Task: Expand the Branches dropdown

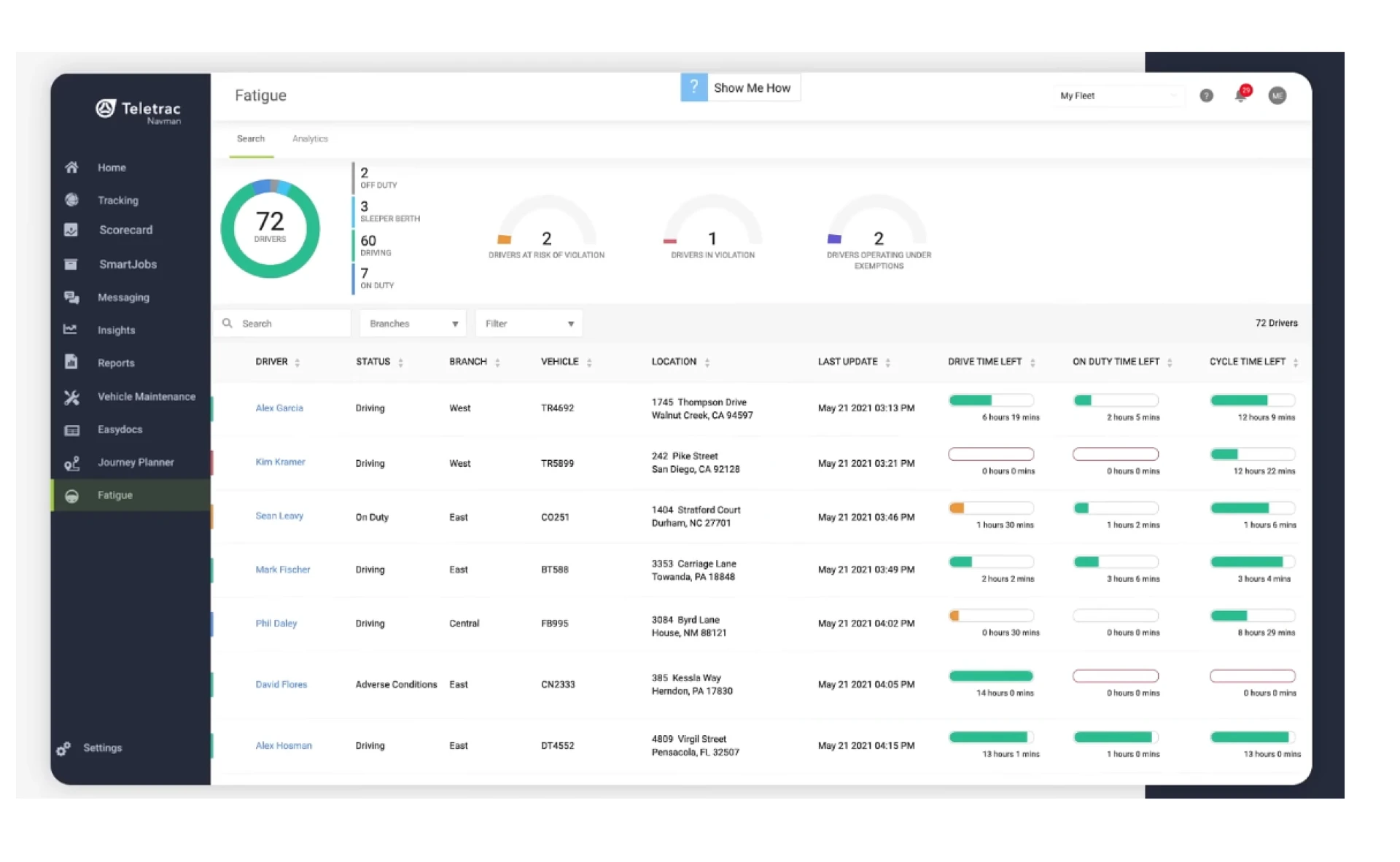Action: [x=413, y=324]
